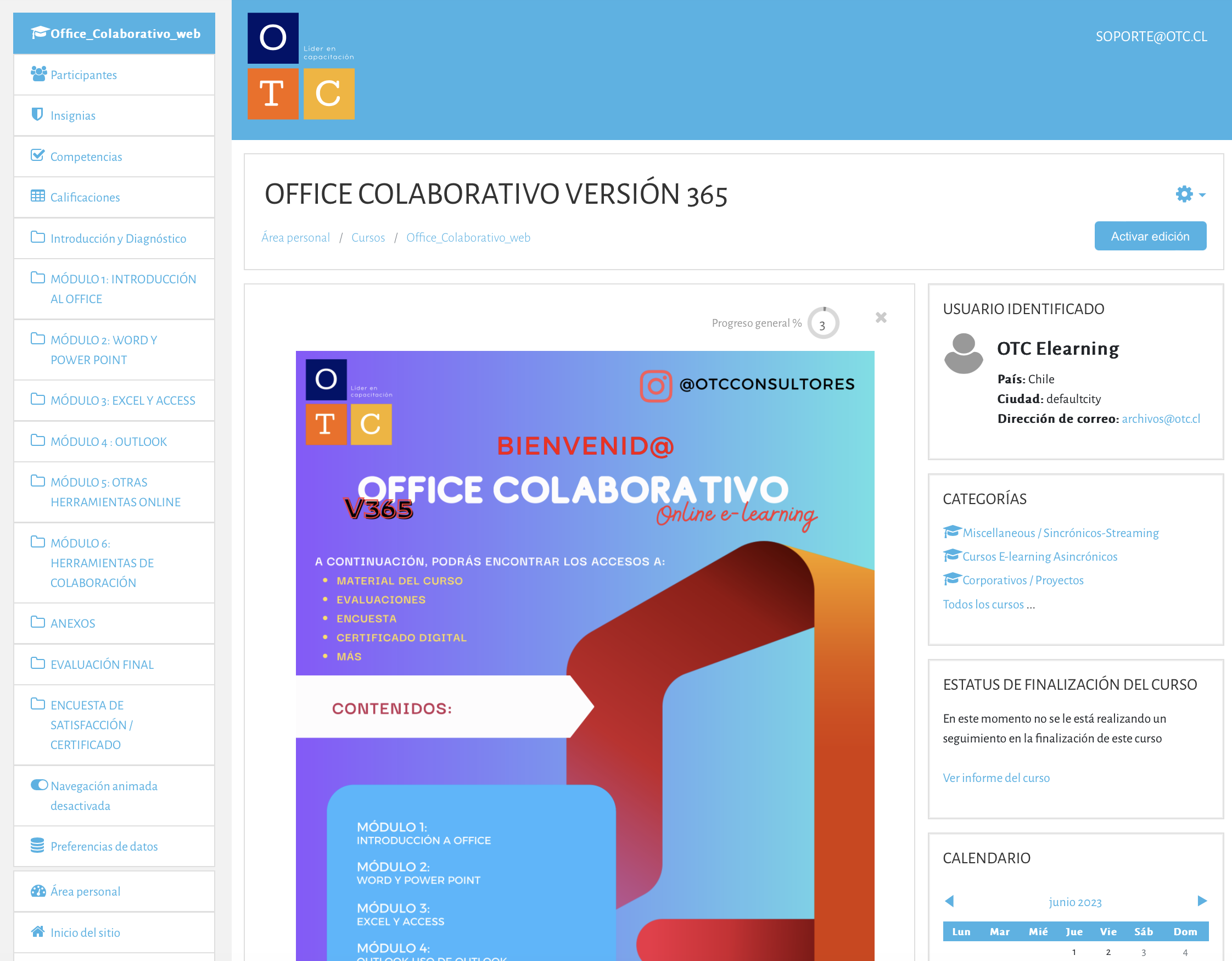The height and width of the screenshot is (961, 1232).
Task: Click the Insignias shield icon
Action: pyautogui.click(x=37, y=115)
